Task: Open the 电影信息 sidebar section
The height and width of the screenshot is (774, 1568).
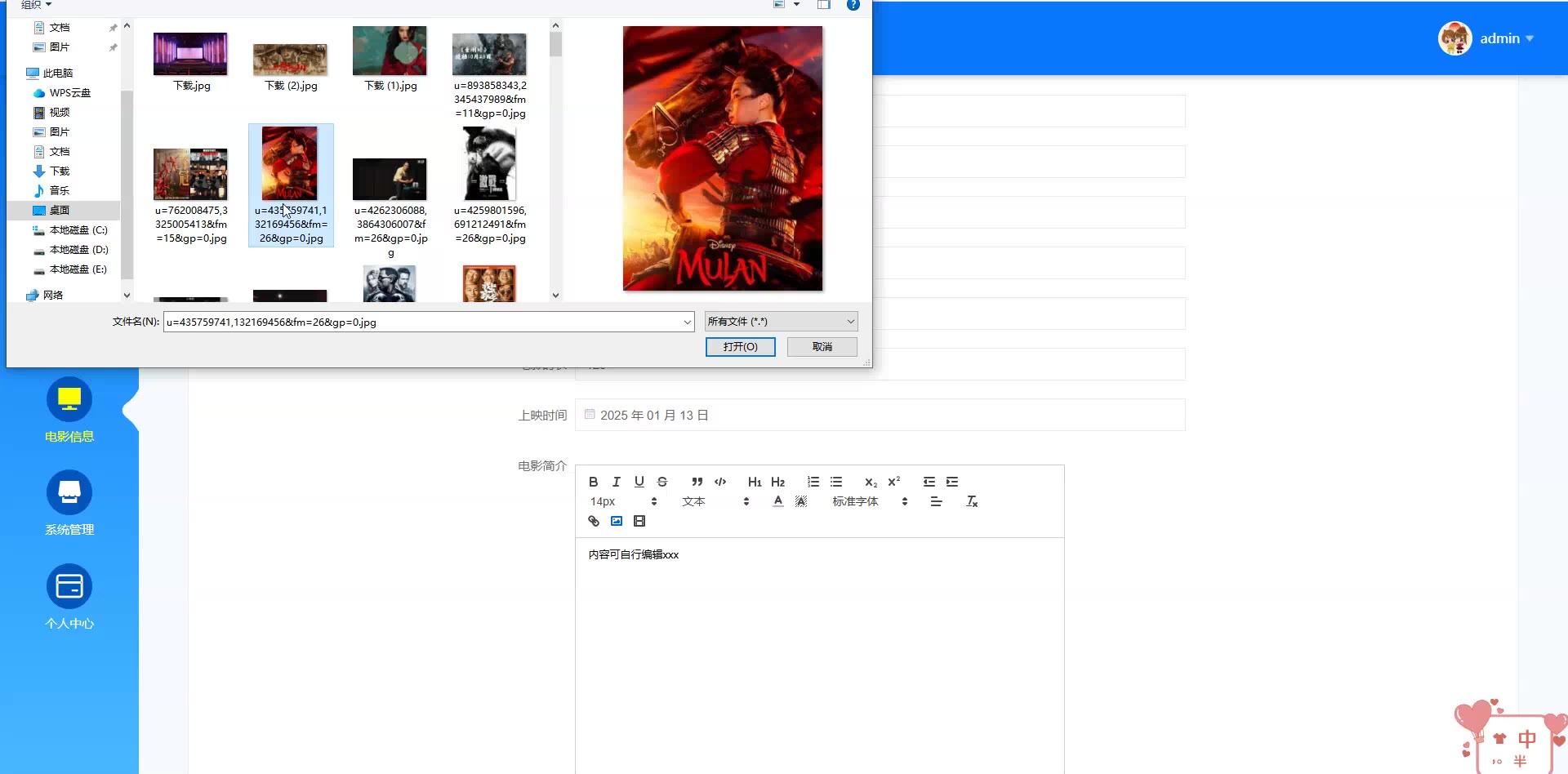Action: (69, 411)
